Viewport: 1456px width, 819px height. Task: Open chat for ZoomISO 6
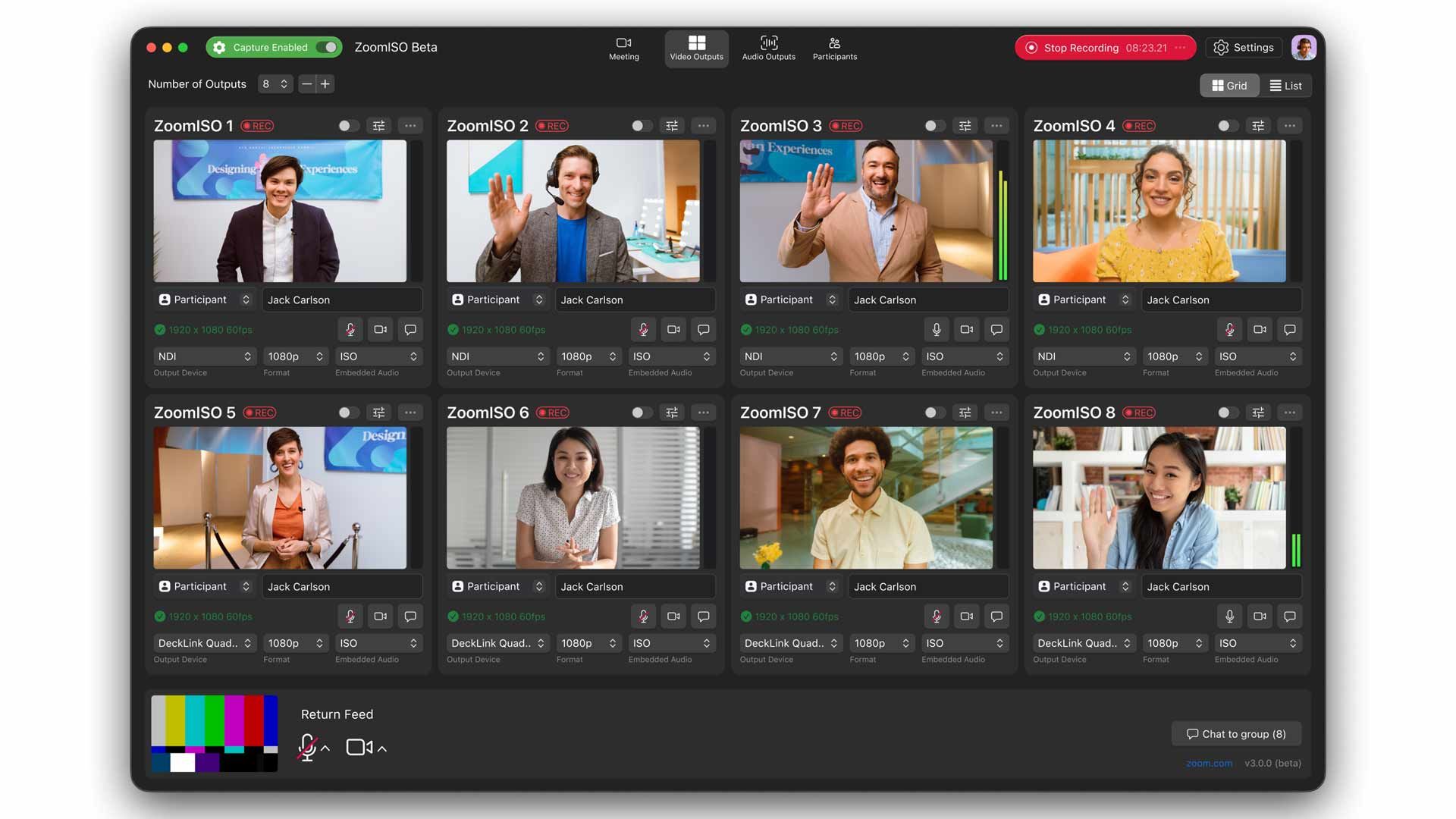tap(704, 617)
